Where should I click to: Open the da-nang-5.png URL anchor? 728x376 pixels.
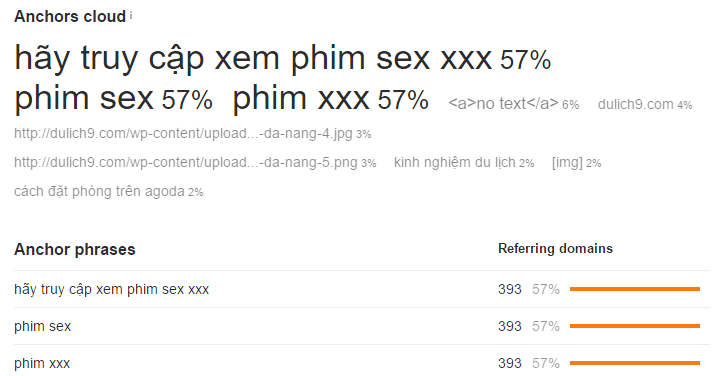click(186, 162)
